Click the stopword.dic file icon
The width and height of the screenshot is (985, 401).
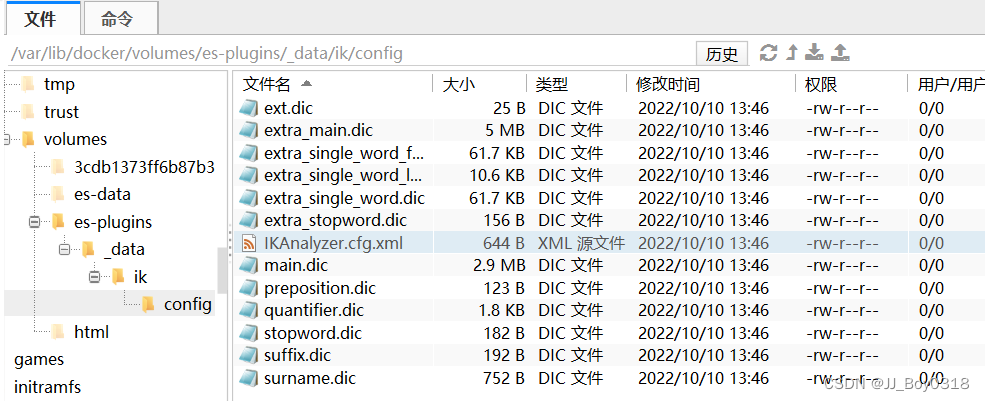click(249, 333)
